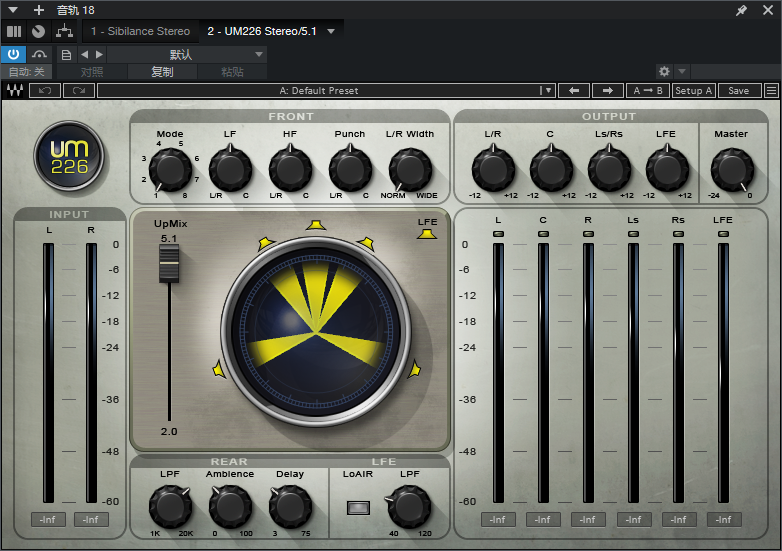This screenshot has height=551, width=782.
Task: Click the 对照 compare button
Action: pos(92,72)
